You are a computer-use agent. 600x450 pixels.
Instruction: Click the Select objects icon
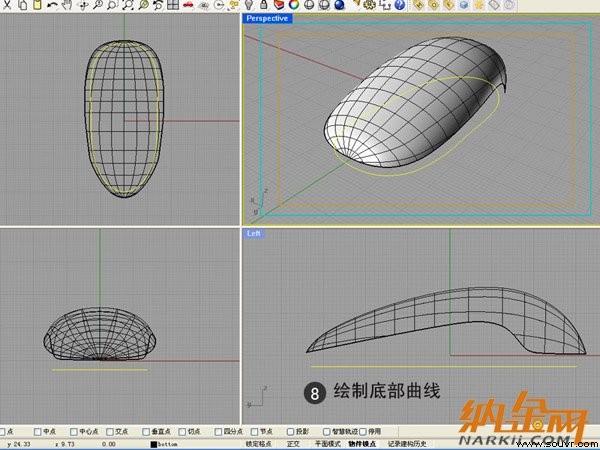click(x=233, y=5)
